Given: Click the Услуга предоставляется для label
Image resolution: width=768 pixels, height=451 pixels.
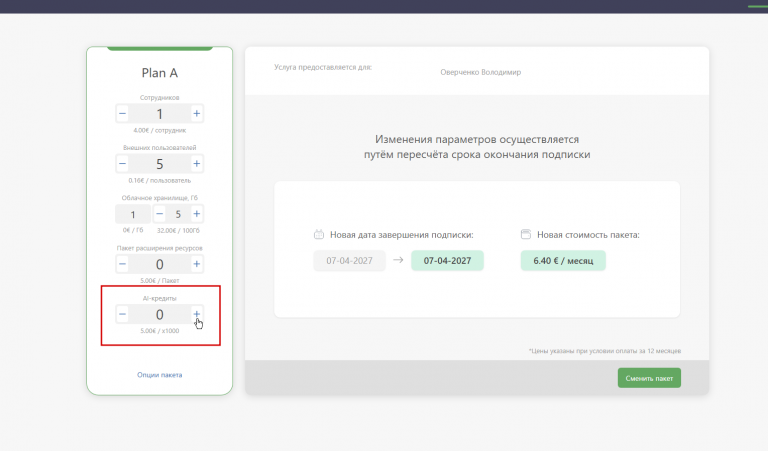Looking at the screenshot, I should (x=323, y=67).
